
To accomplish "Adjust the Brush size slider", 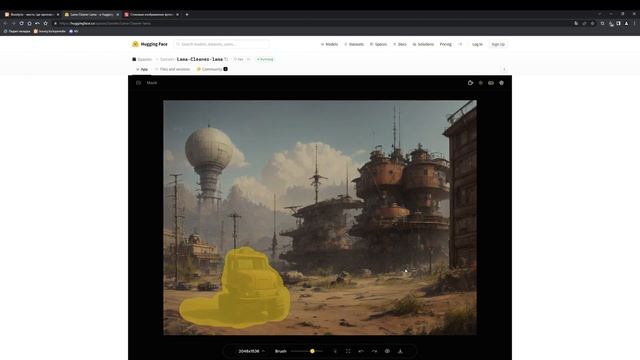I will coord(307,351).
